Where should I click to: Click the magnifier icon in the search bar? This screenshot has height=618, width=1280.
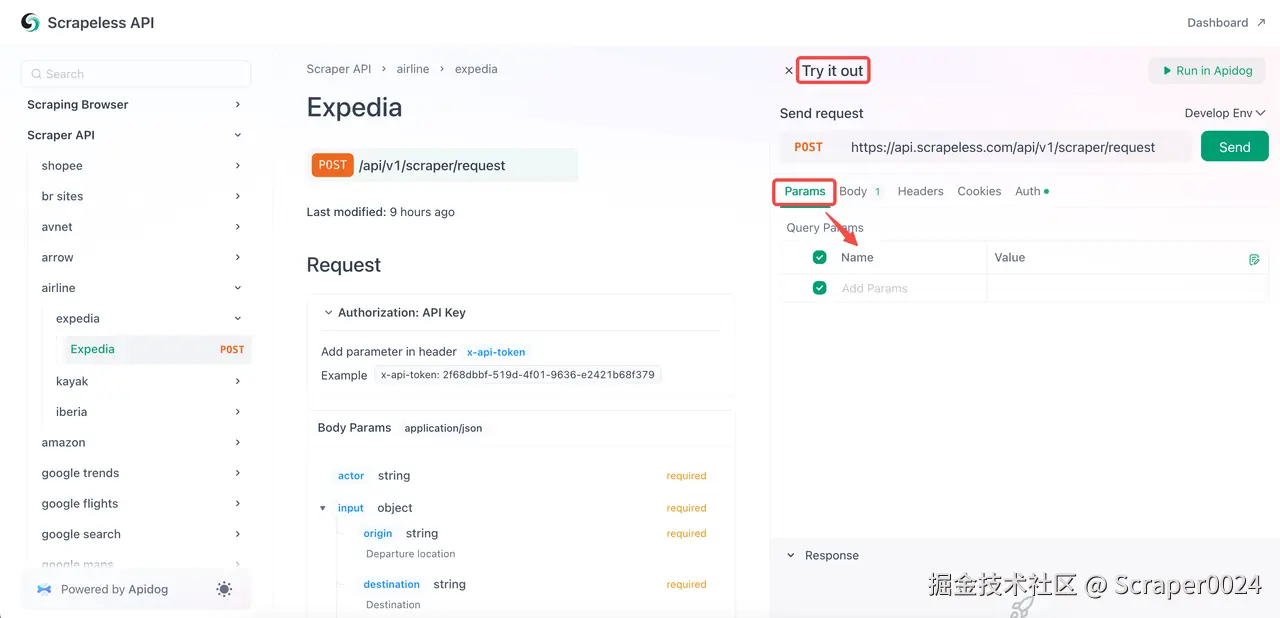click(35, 73)
